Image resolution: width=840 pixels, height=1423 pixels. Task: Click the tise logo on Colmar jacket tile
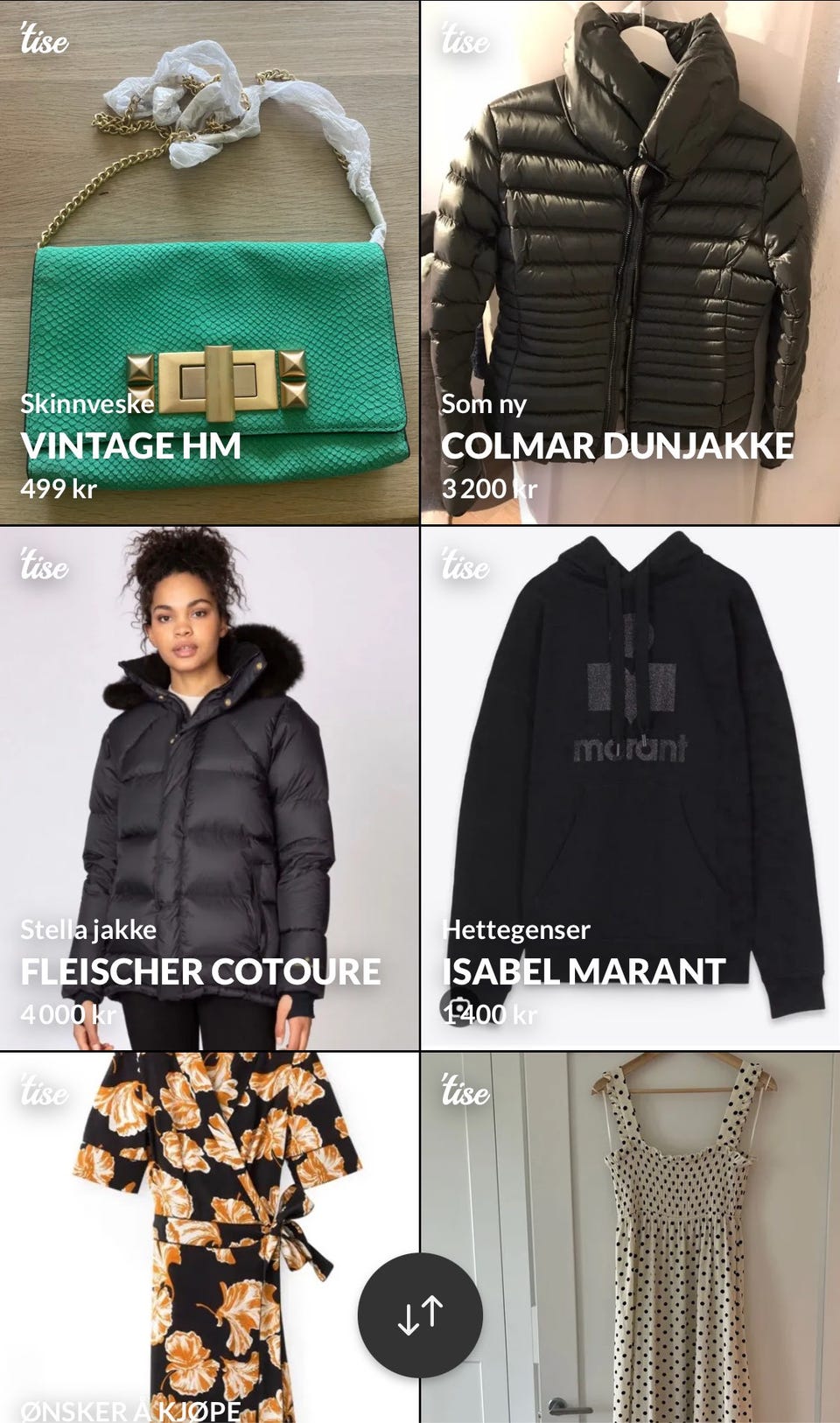[465, 39]
